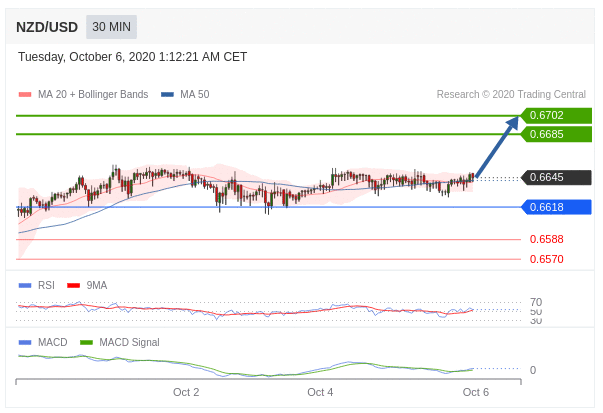Click the 0.6645 current price tag
Screen dimensions: 603x413
pyautogui.click(x=556, y=177)
